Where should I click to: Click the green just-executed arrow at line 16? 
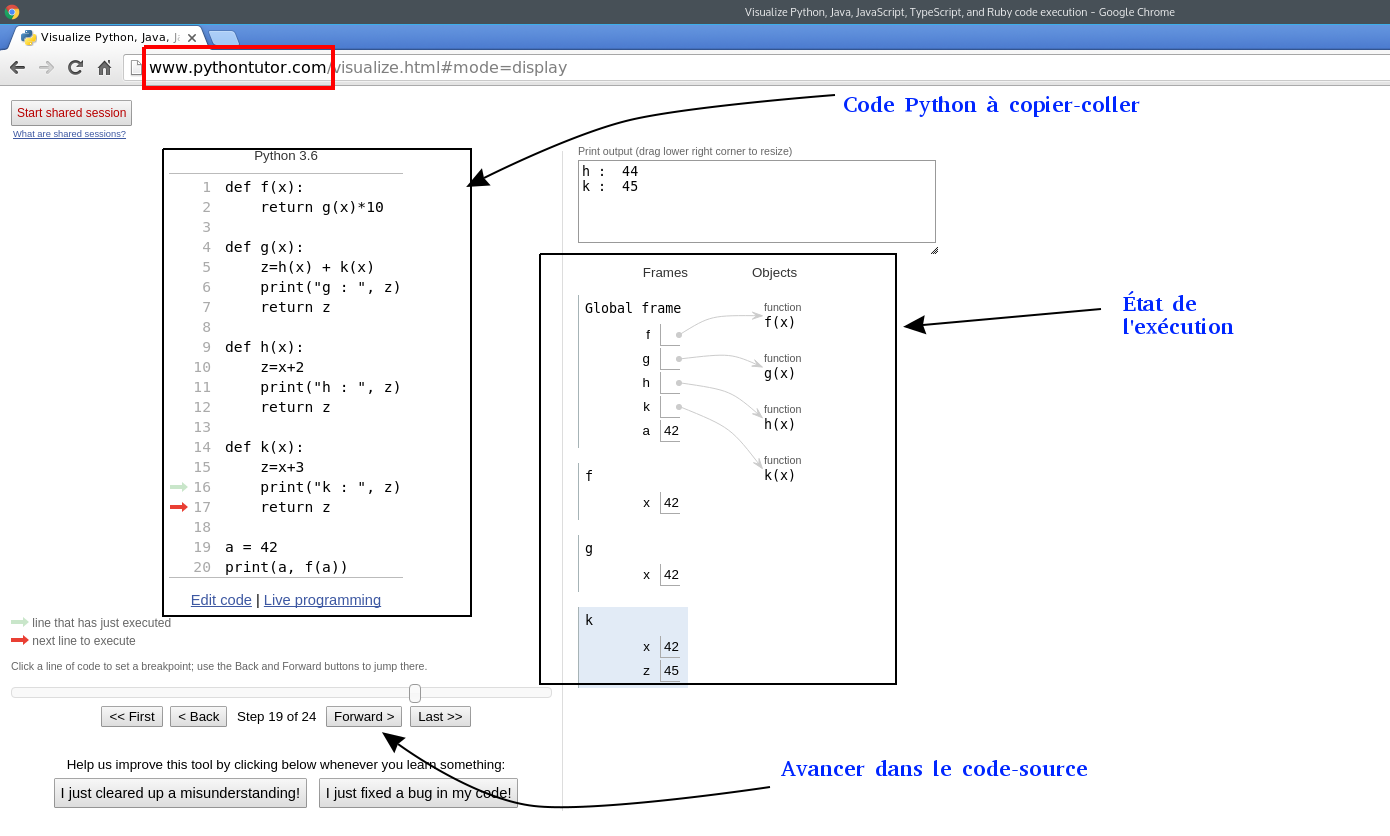point(179,487)
